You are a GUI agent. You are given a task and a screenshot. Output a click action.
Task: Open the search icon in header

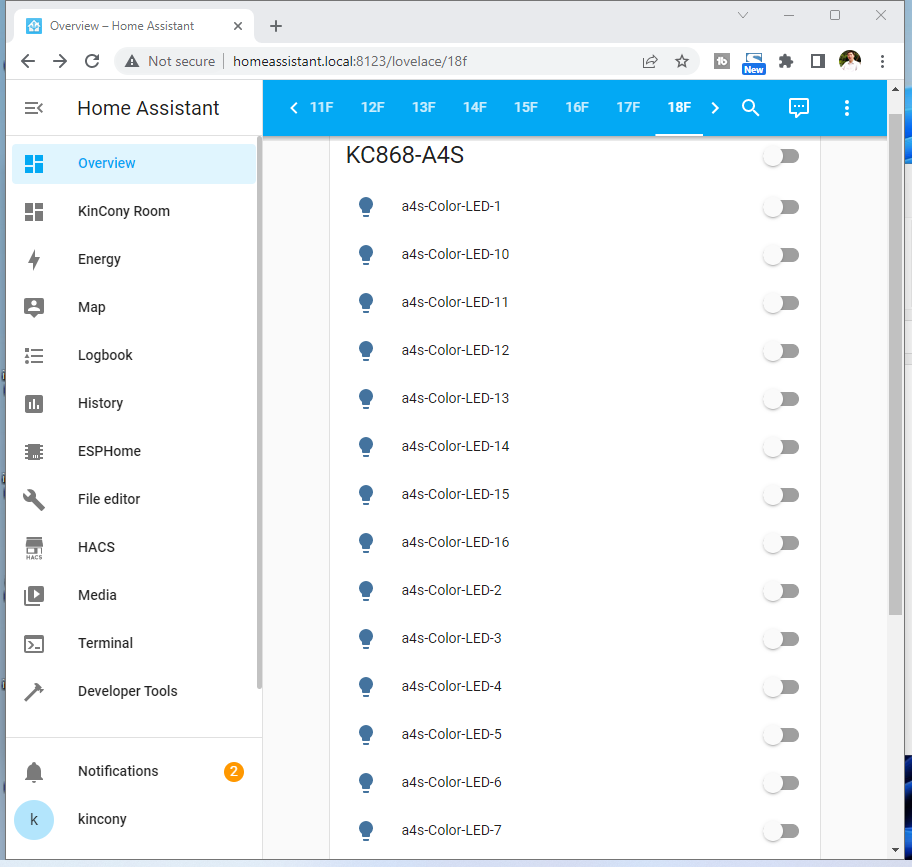pyautogui.click(x=750, y=108)
